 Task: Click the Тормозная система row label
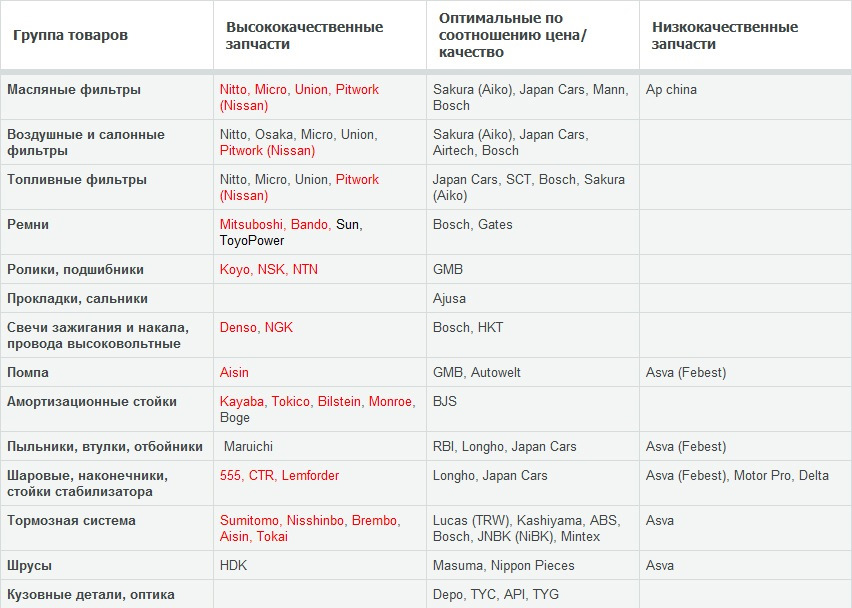pyautogui.click(x=71, y=520)
